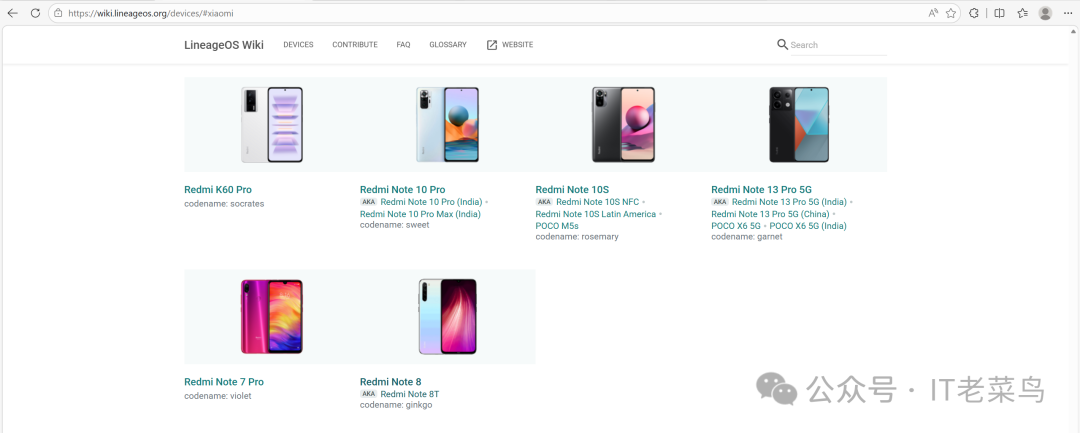Open the external WEBSITE link
This screenshot has width=1080, height=433.
510,45
